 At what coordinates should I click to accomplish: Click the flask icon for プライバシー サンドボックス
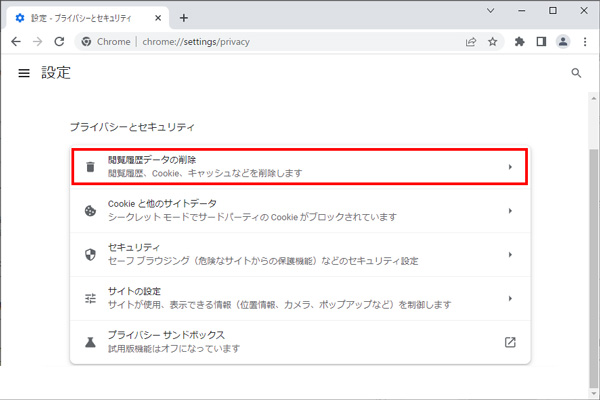click(90, 342)
